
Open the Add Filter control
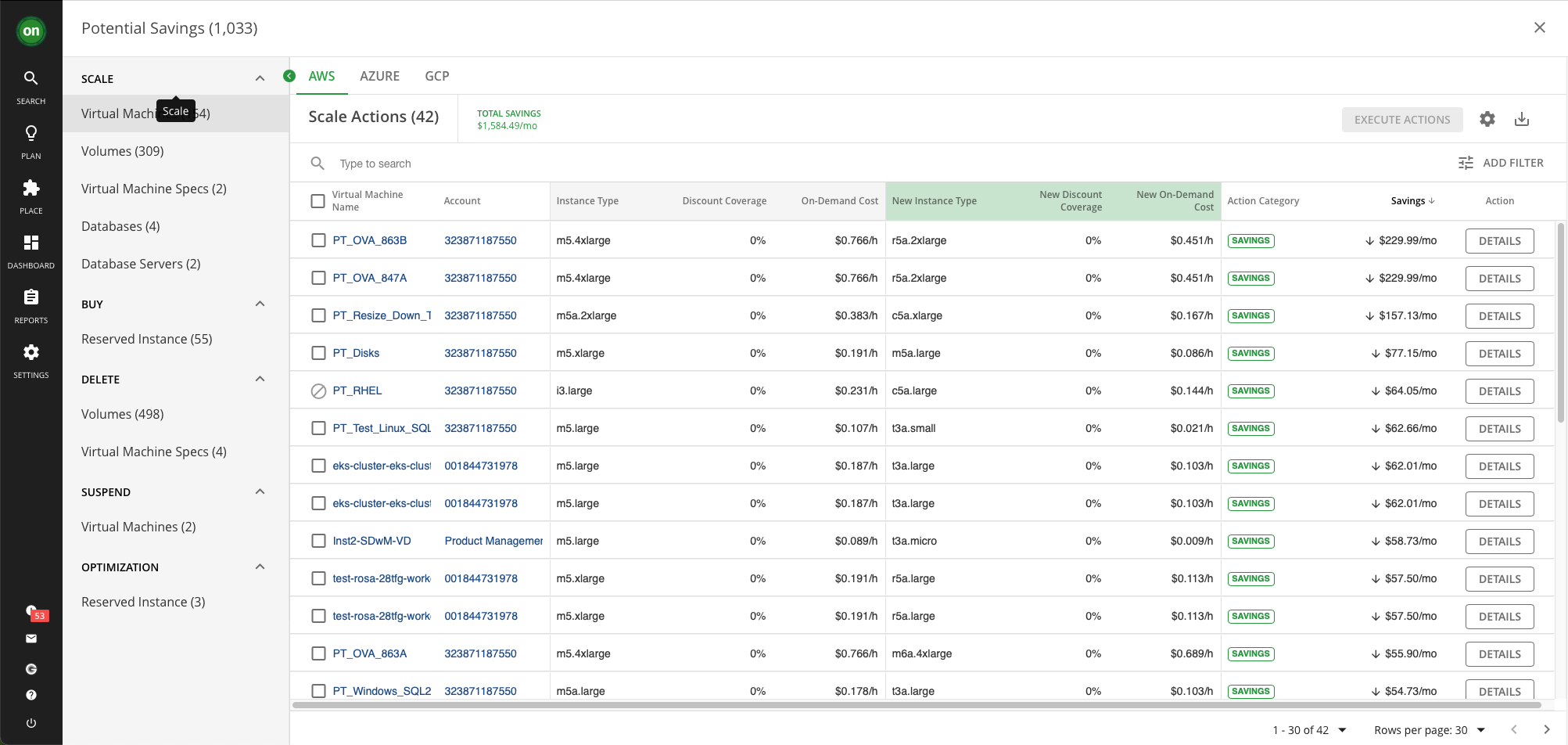1501,163
